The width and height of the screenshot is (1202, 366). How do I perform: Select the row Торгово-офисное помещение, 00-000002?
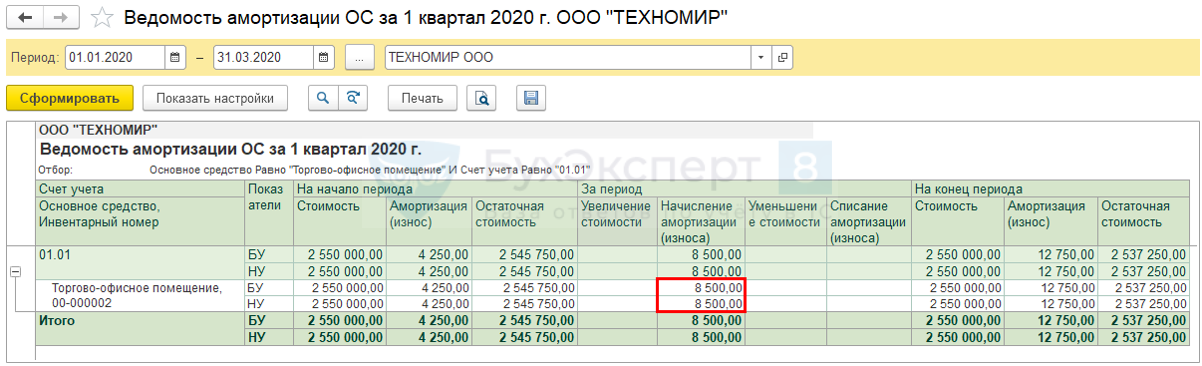pyautogui.click(x=140, y=295)
